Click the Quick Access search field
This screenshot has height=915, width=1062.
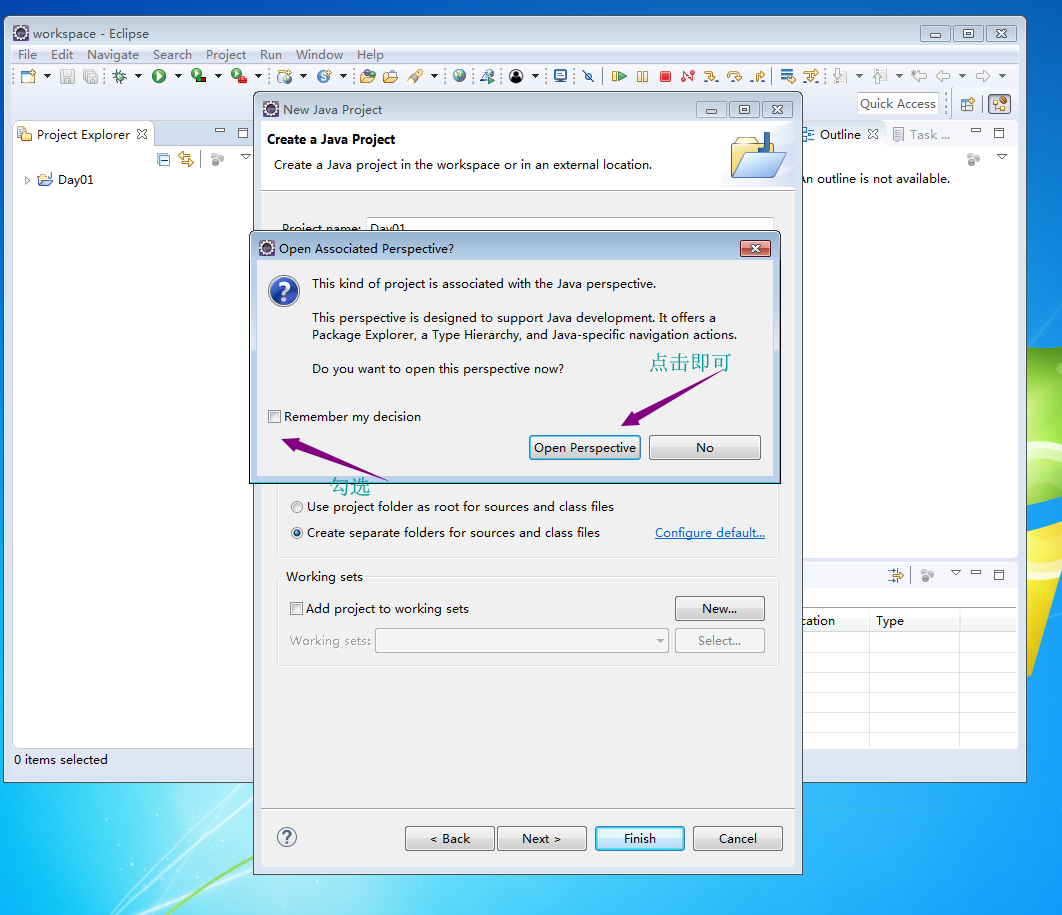pyautogui.click(x=897, y=104)
